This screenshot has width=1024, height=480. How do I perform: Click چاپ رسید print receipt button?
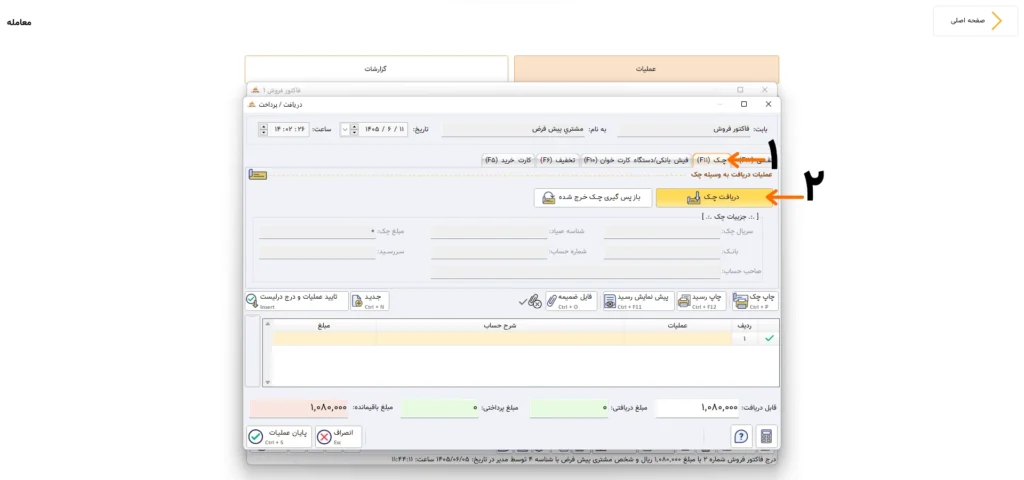point(702,300)
